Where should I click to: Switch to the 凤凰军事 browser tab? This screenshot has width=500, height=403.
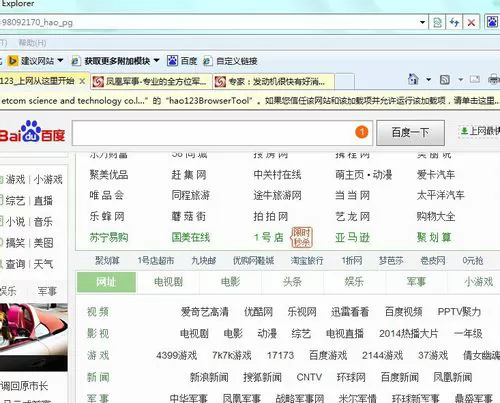152,81
